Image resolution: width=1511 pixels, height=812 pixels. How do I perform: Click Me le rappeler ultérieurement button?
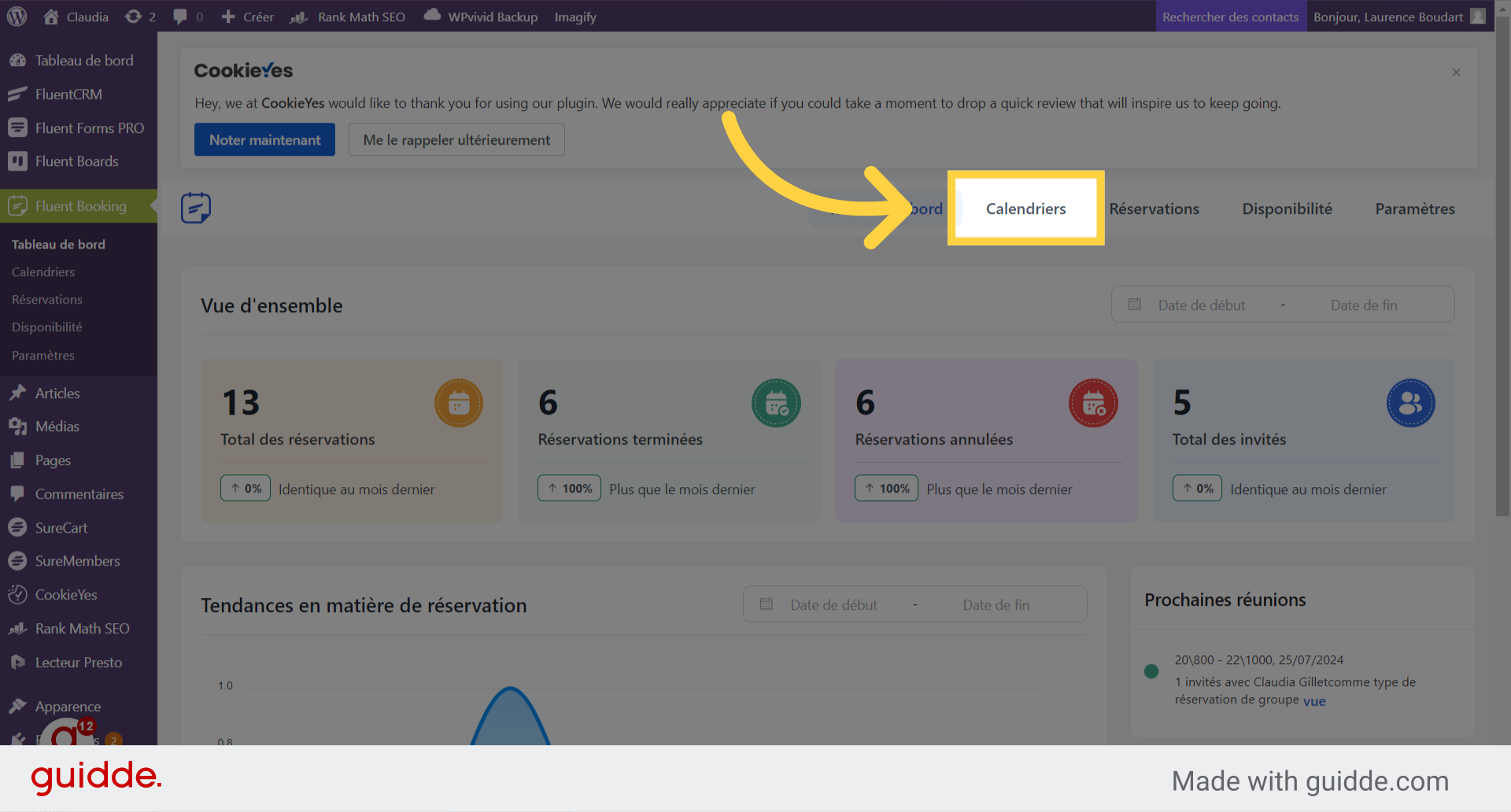coord(456,139)
